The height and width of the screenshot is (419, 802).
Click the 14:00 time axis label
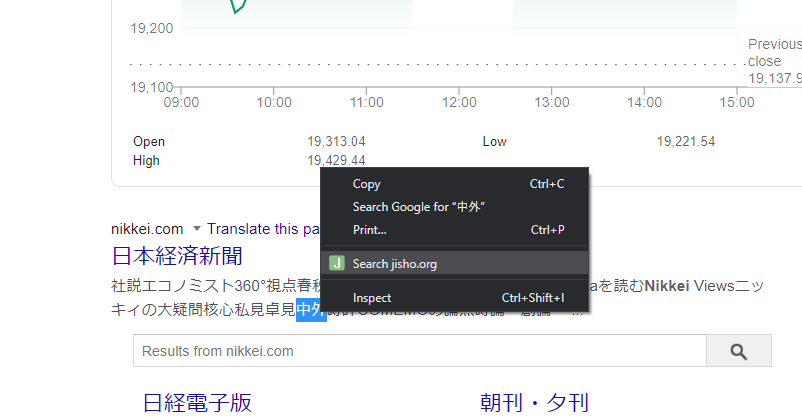tap(644, 102)
